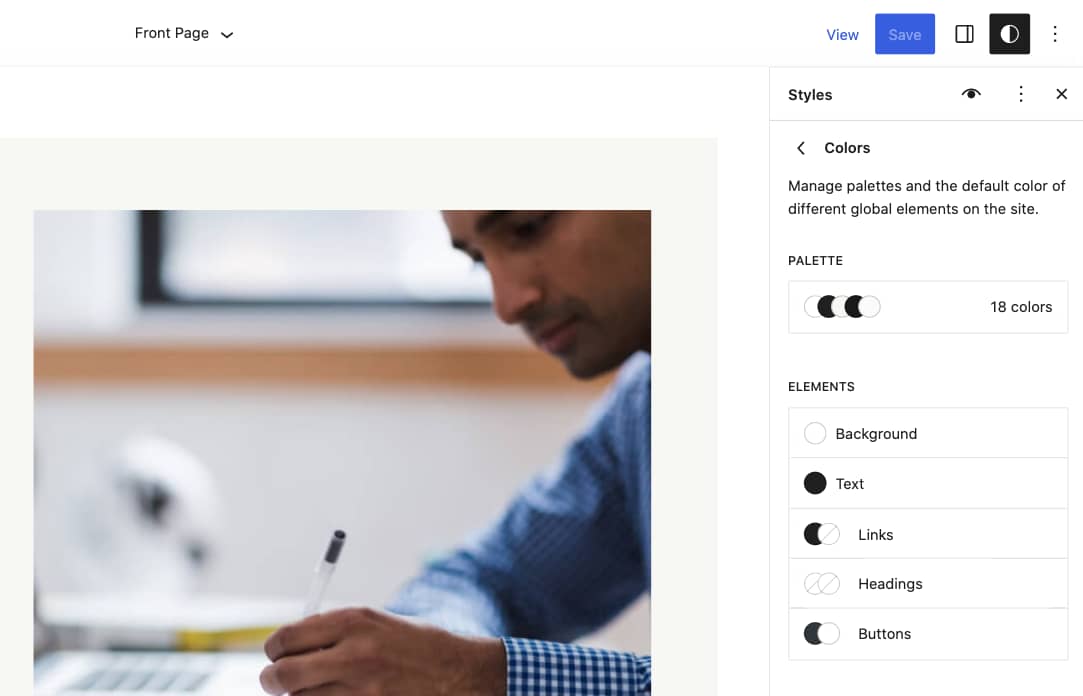
Task: Open Styles panel more actions menu
Action: 1021,94
